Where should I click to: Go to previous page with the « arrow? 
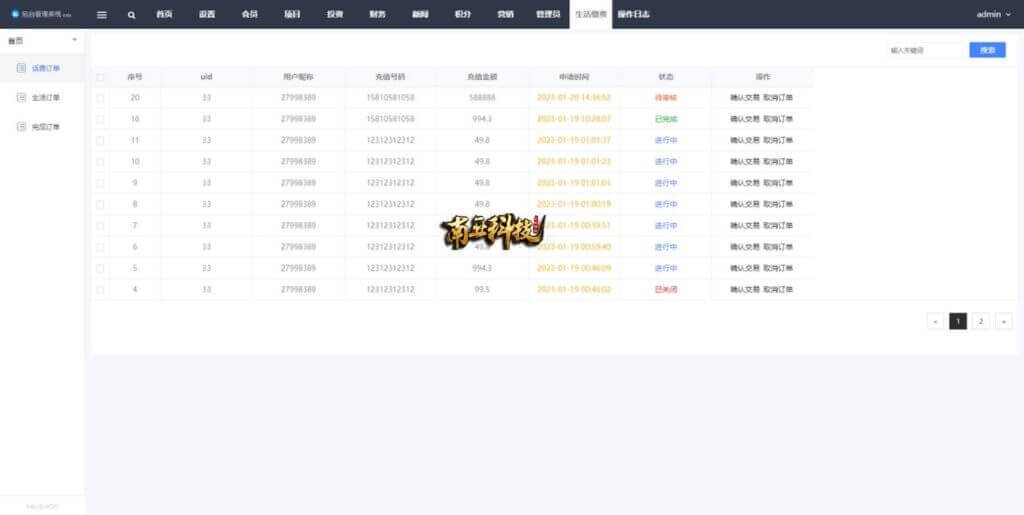(x=934, y=321)
